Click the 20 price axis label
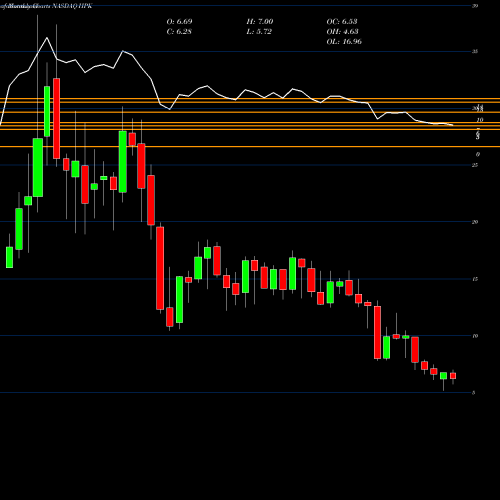Screen dimensions: 500x500 [475, 222]
